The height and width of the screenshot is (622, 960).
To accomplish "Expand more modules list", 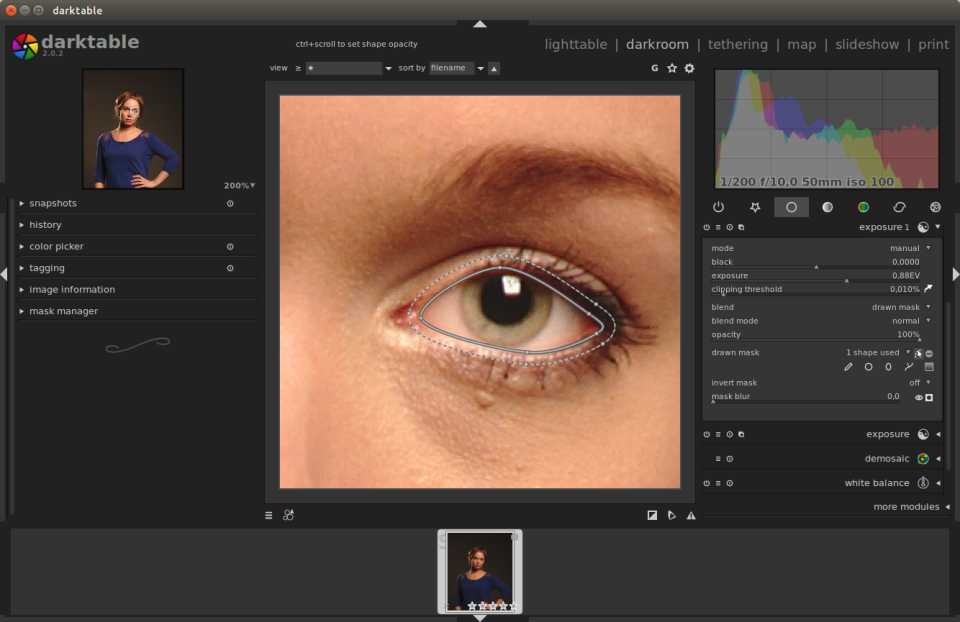I will tap(911, 507).
